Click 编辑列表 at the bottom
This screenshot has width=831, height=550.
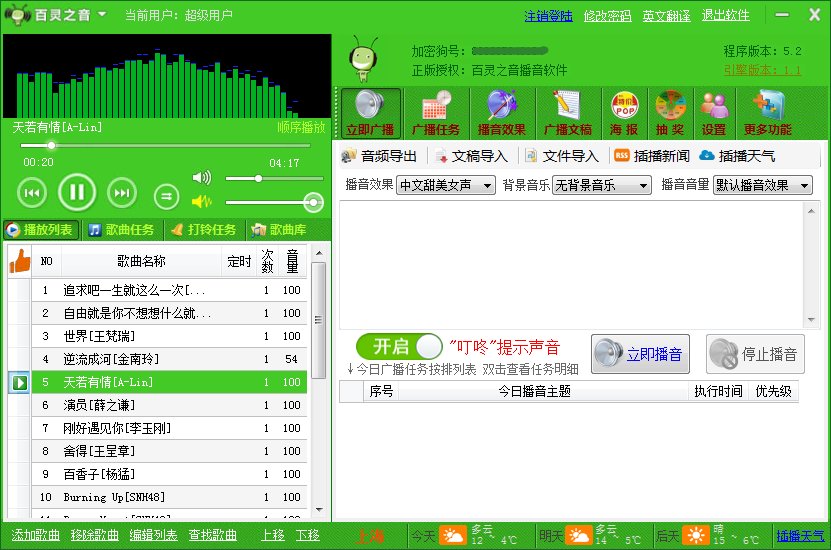coord(153,535)
